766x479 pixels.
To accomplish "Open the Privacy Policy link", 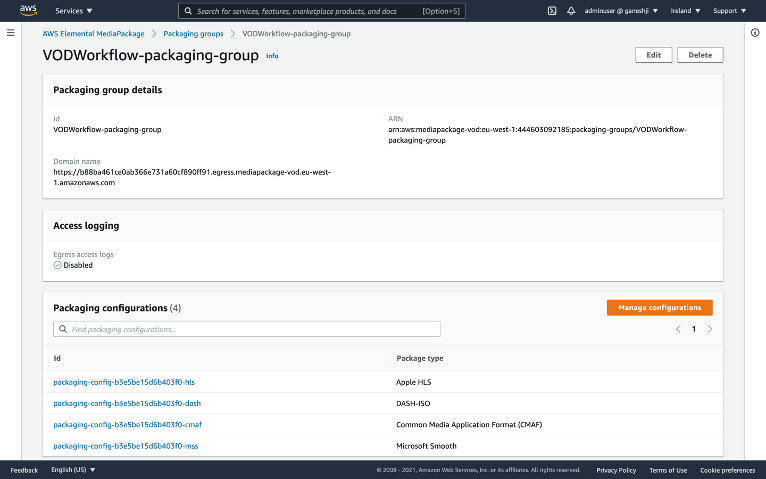I will [616, 470].
